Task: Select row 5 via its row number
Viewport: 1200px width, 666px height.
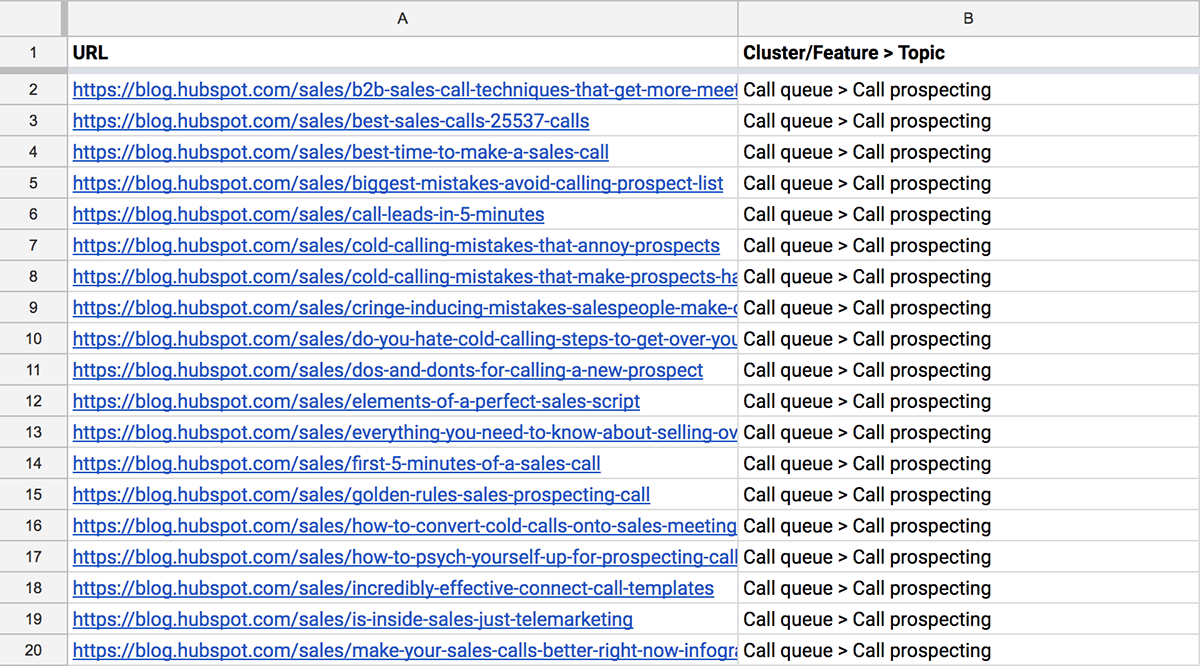Action: (x=33, y=183)
